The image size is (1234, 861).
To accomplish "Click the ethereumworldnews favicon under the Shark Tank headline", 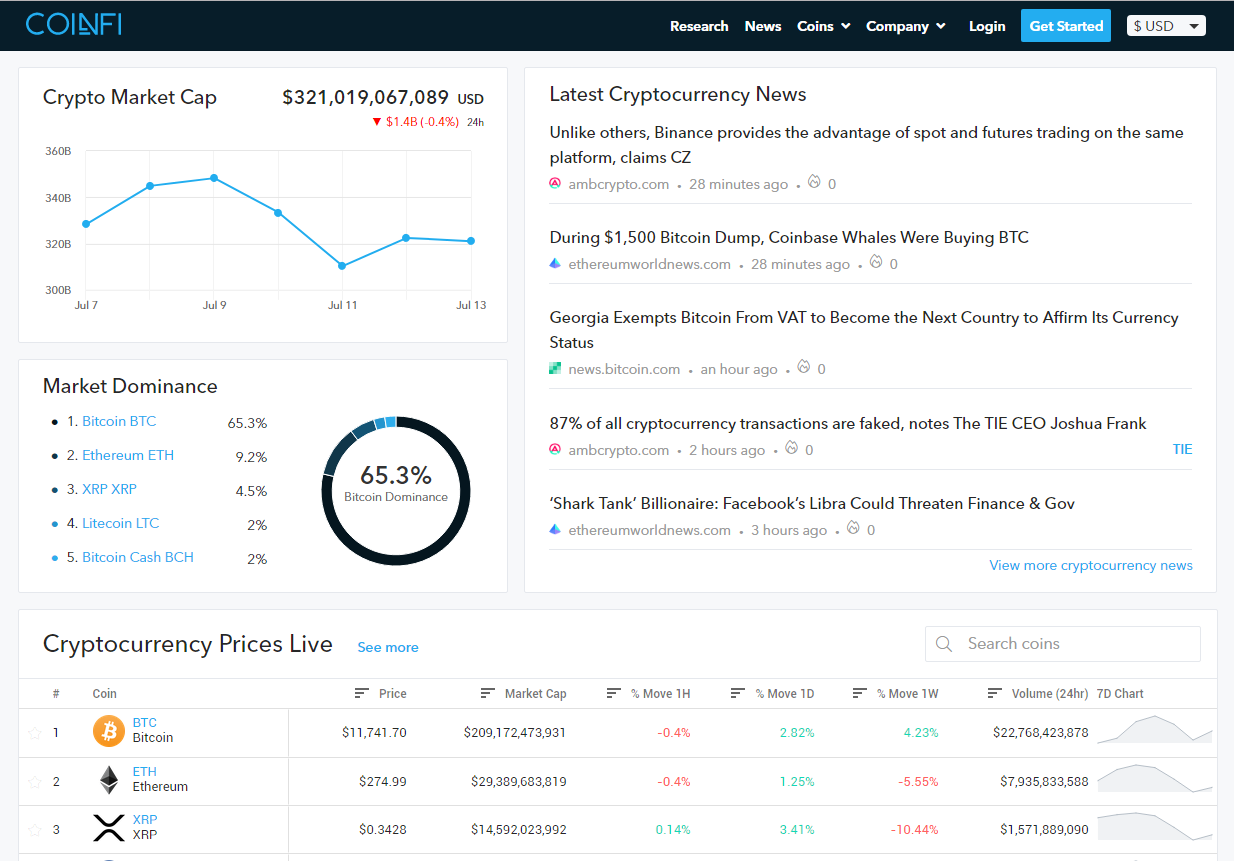I will click(556, 530).
